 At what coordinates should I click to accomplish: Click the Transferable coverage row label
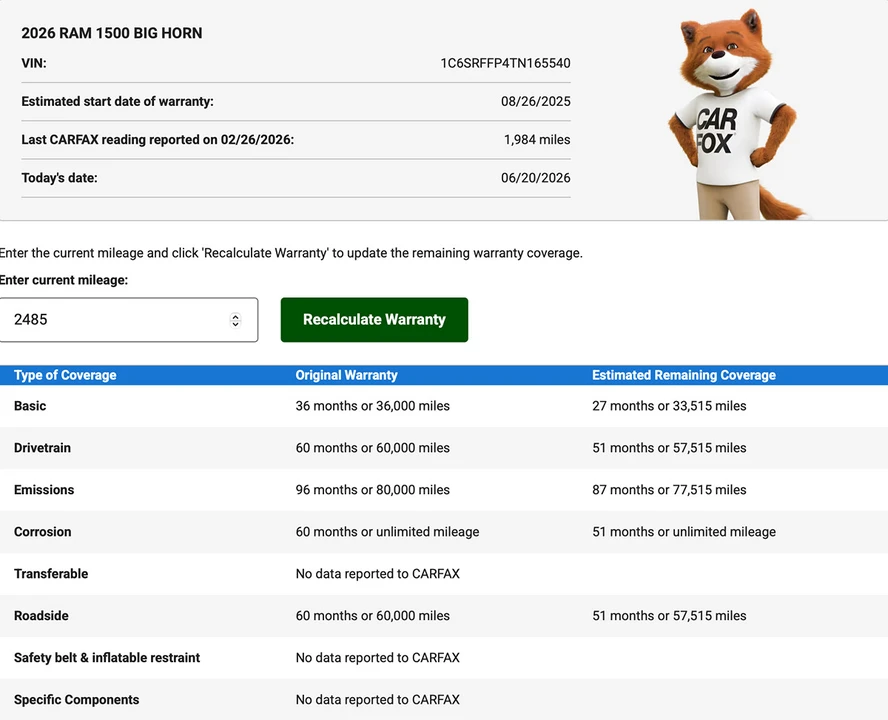point(51,573)
